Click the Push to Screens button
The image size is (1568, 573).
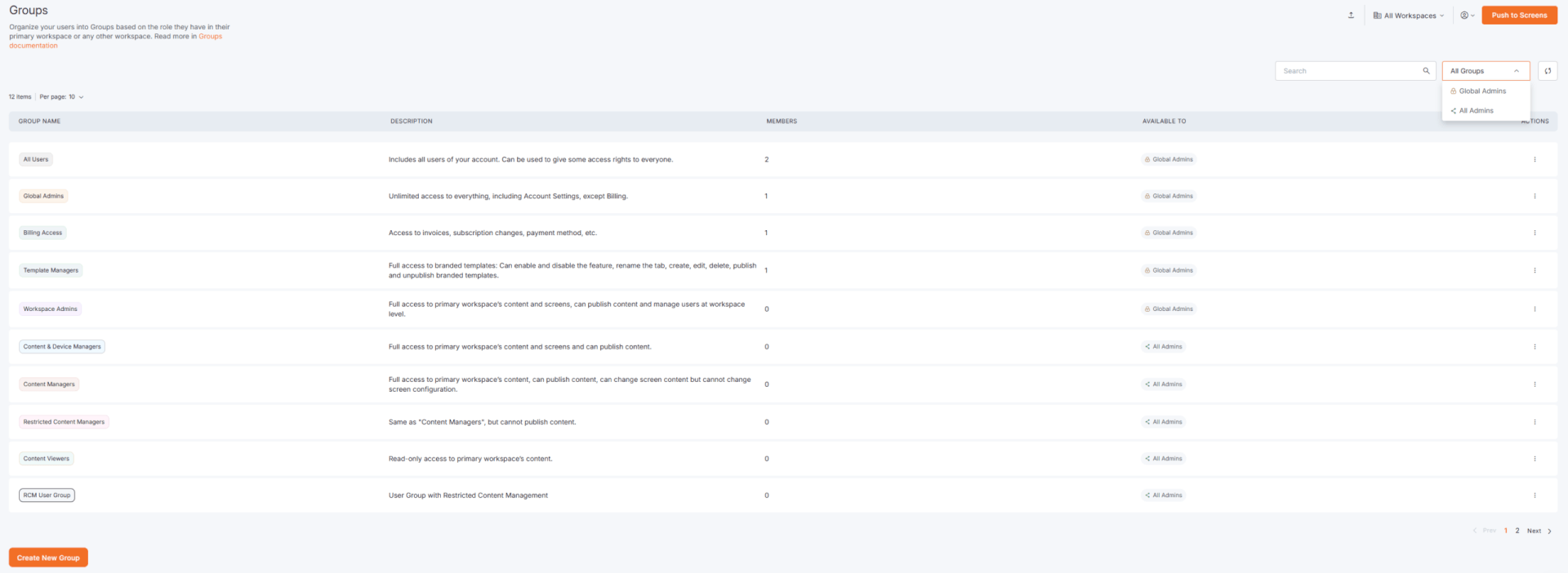1519,15
